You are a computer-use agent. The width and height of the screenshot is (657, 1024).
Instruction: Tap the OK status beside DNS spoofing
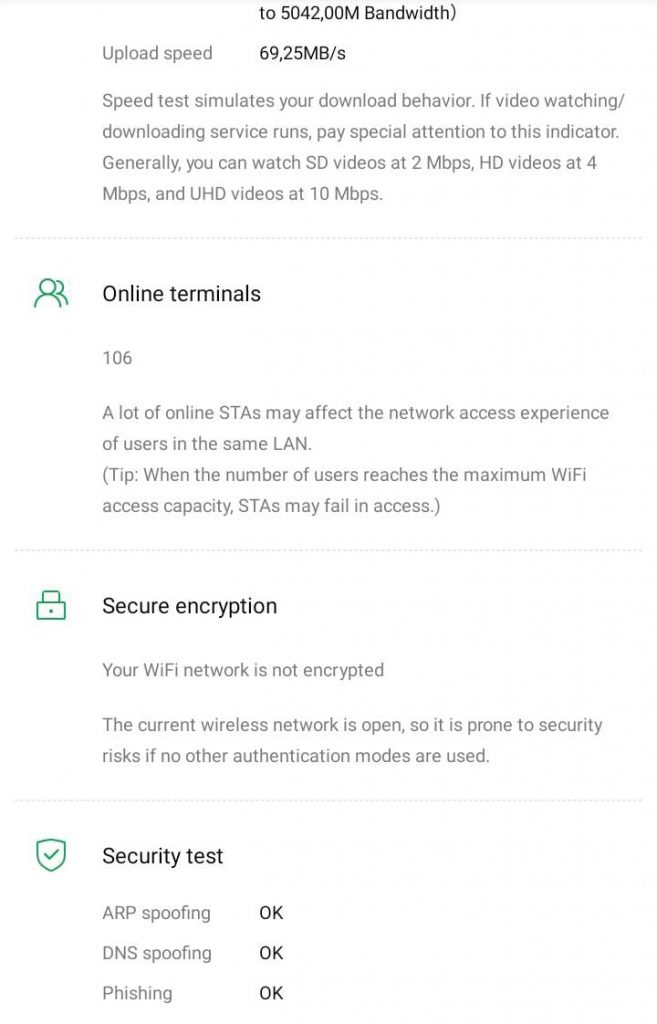(x=271, y=953)
